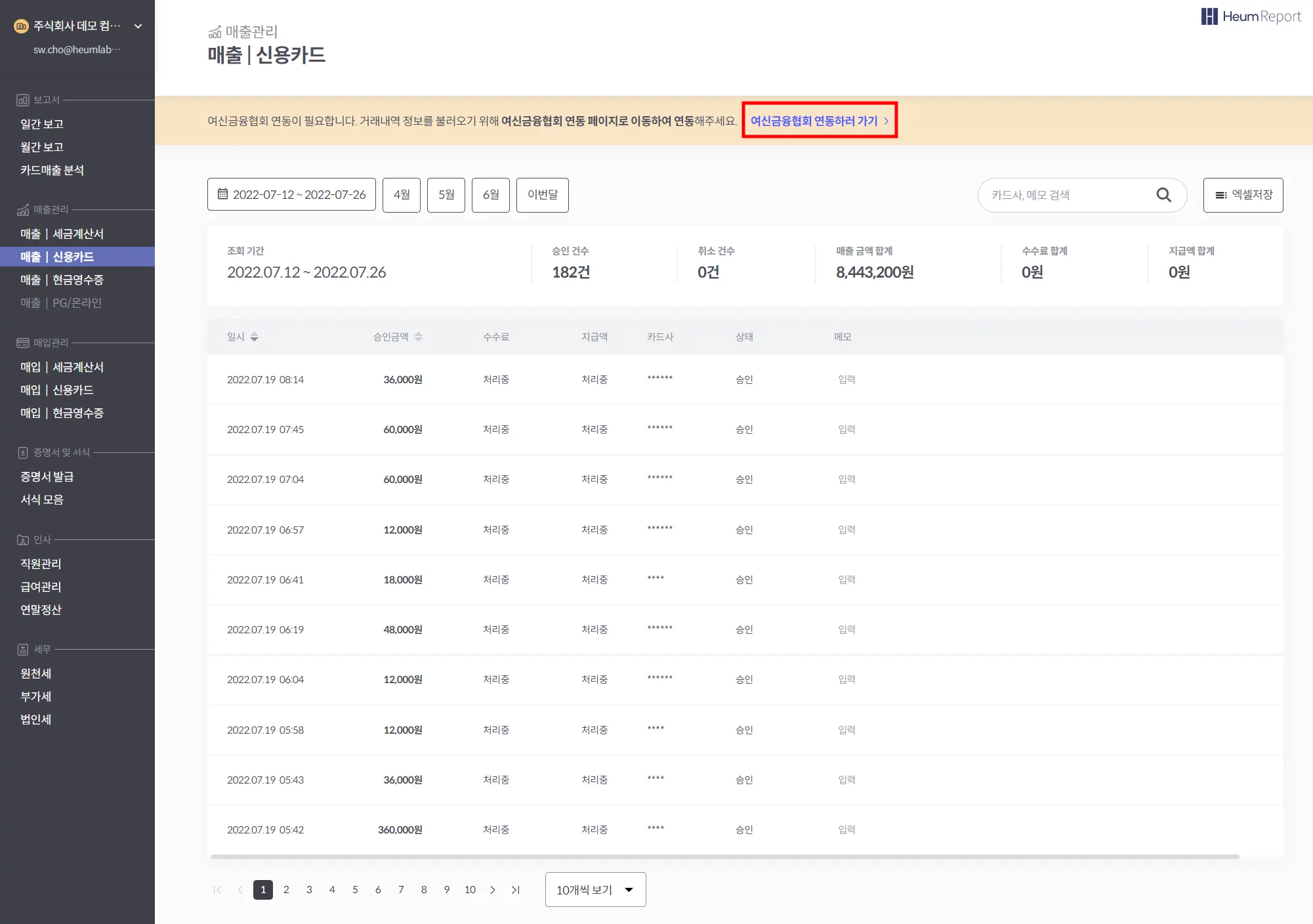The width and height of the screenshot is (1313, 924).
Task: Go to last page arrow icon
Action: (516, 890)
